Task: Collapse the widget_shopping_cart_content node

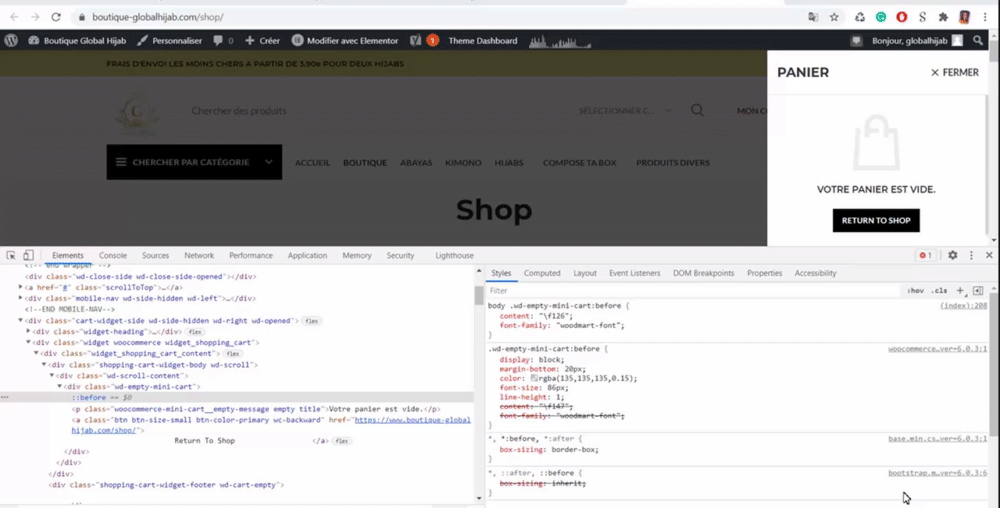Action: (36, 353)
